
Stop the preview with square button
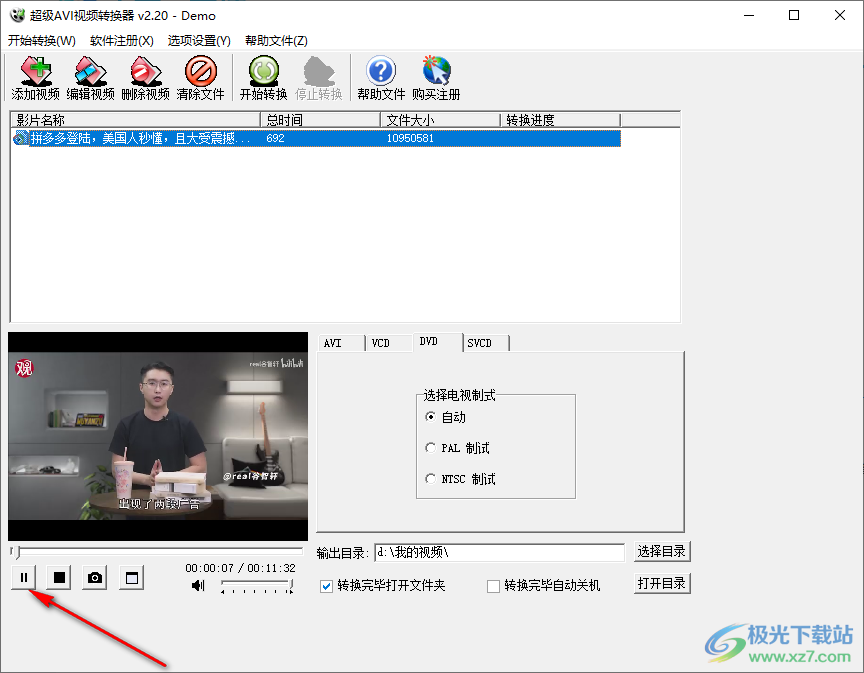59,578
